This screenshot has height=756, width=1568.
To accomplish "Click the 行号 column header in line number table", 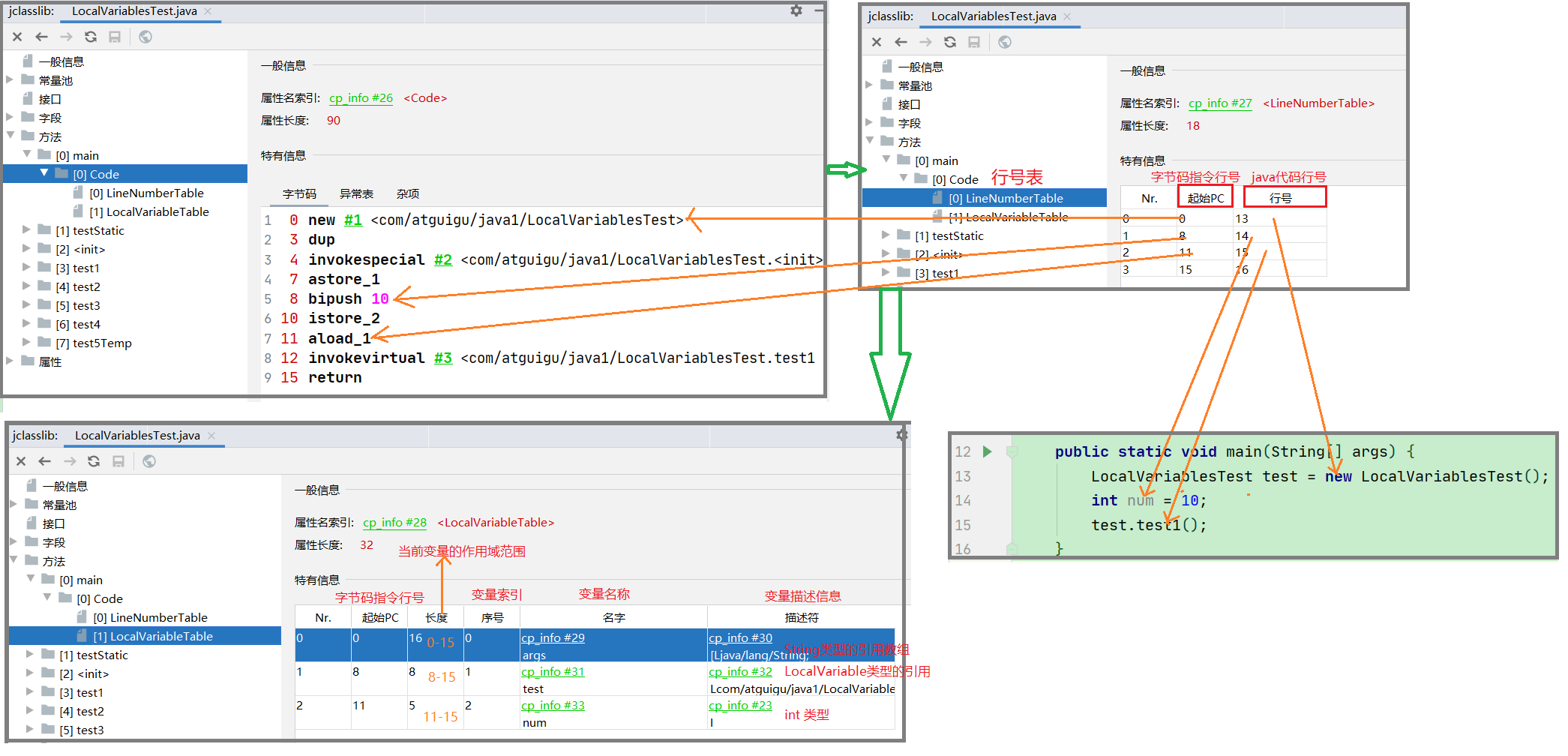I will pyautogui.click(x=1285, y=198).
